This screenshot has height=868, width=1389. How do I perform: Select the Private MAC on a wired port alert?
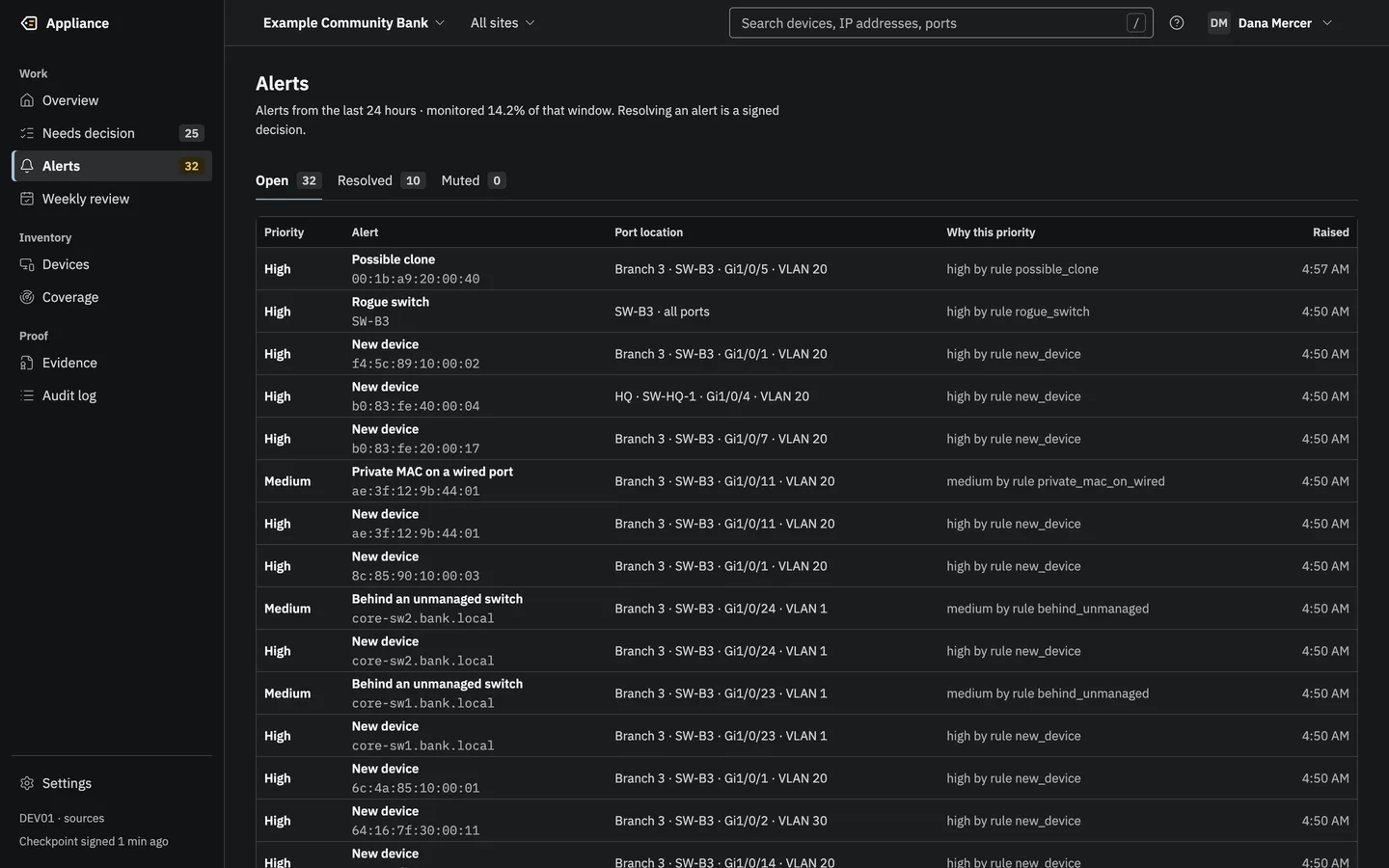(806, 481)
